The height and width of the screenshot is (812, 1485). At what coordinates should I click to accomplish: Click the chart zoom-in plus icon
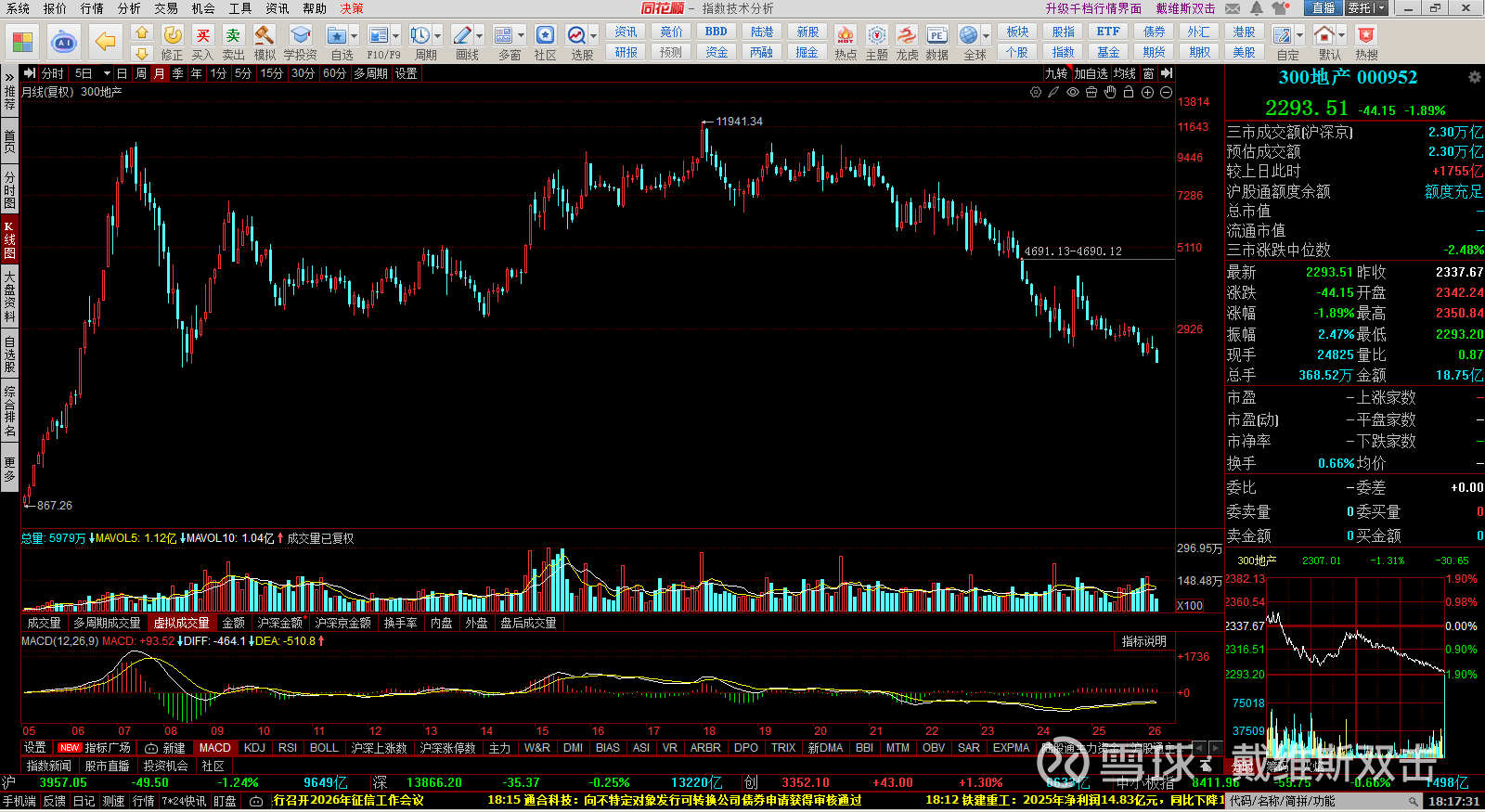tap(1147, 92)
